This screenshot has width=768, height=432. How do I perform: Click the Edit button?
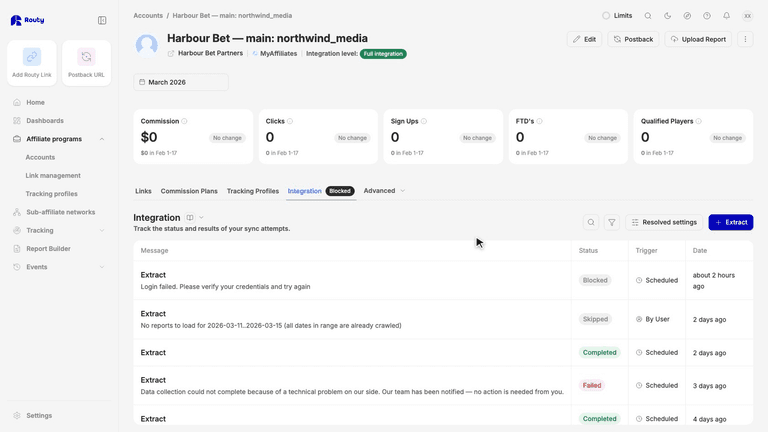click(x=584, y=39)
